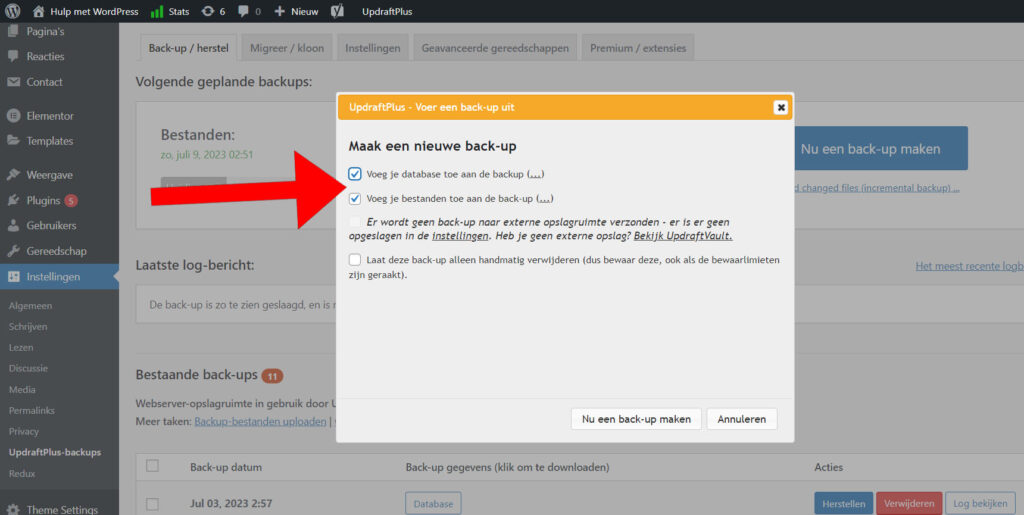Toggle database backup checkbox
The image size is (1024, 515).
(355, 174)
